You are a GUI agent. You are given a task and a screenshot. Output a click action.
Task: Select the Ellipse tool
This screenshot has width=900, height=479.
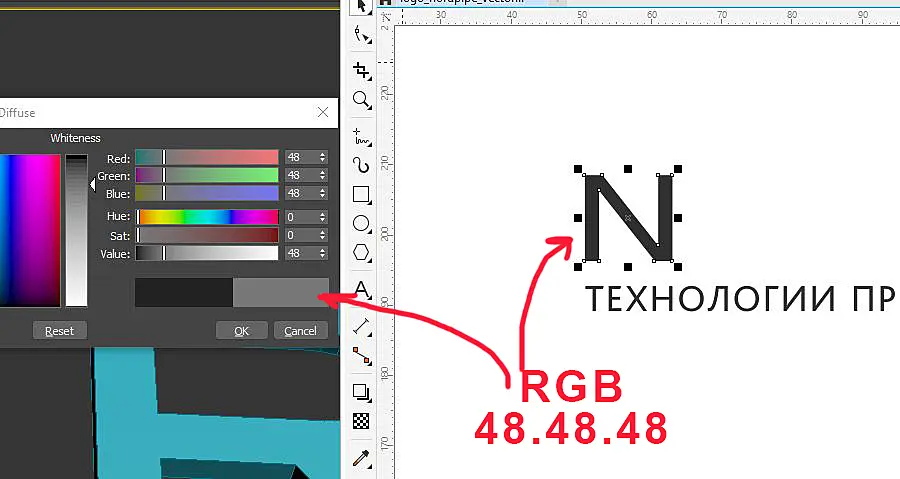click(361, 223)
